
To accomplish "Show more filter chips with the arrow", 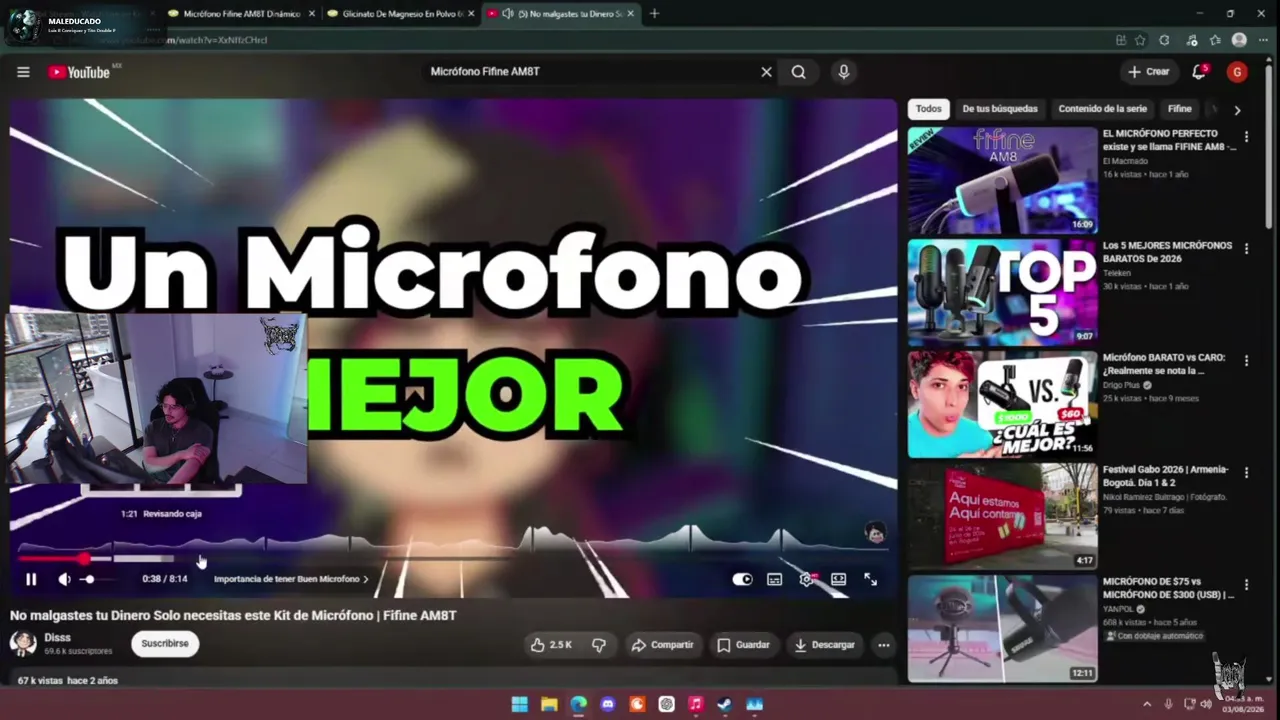I will [1237, 110].
